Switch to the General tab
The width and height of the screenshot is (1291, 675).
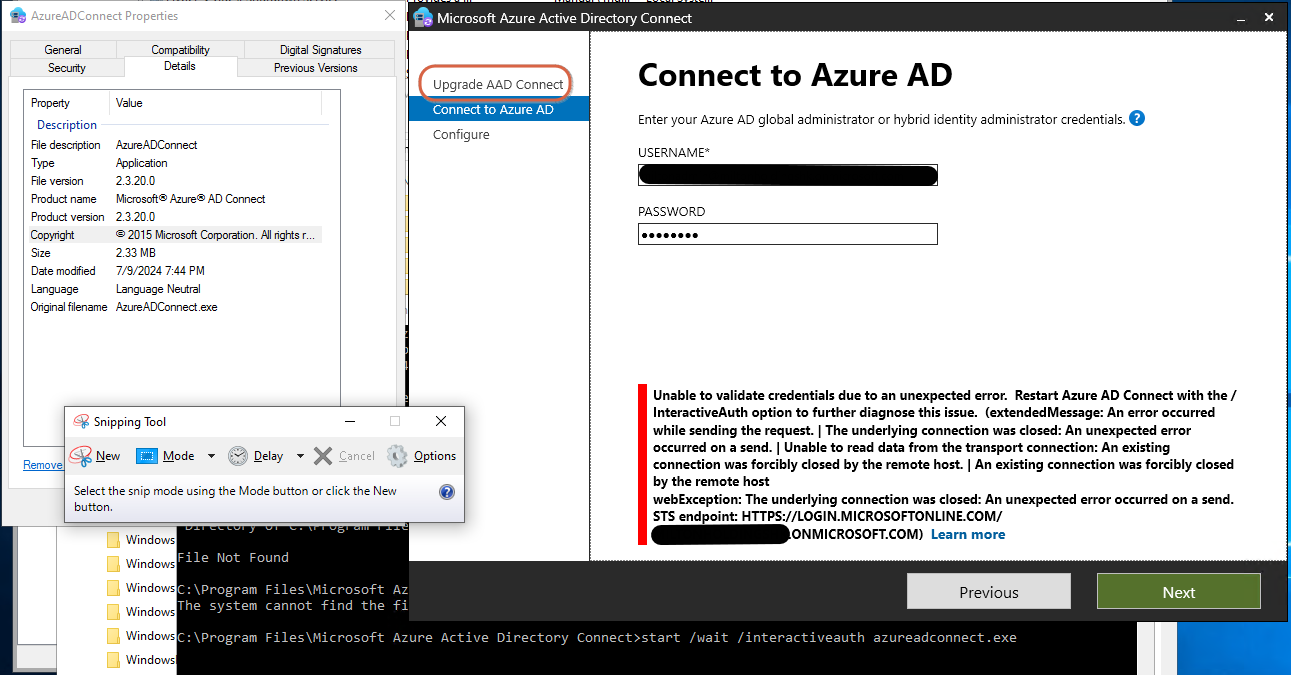[x=63, y=49]
